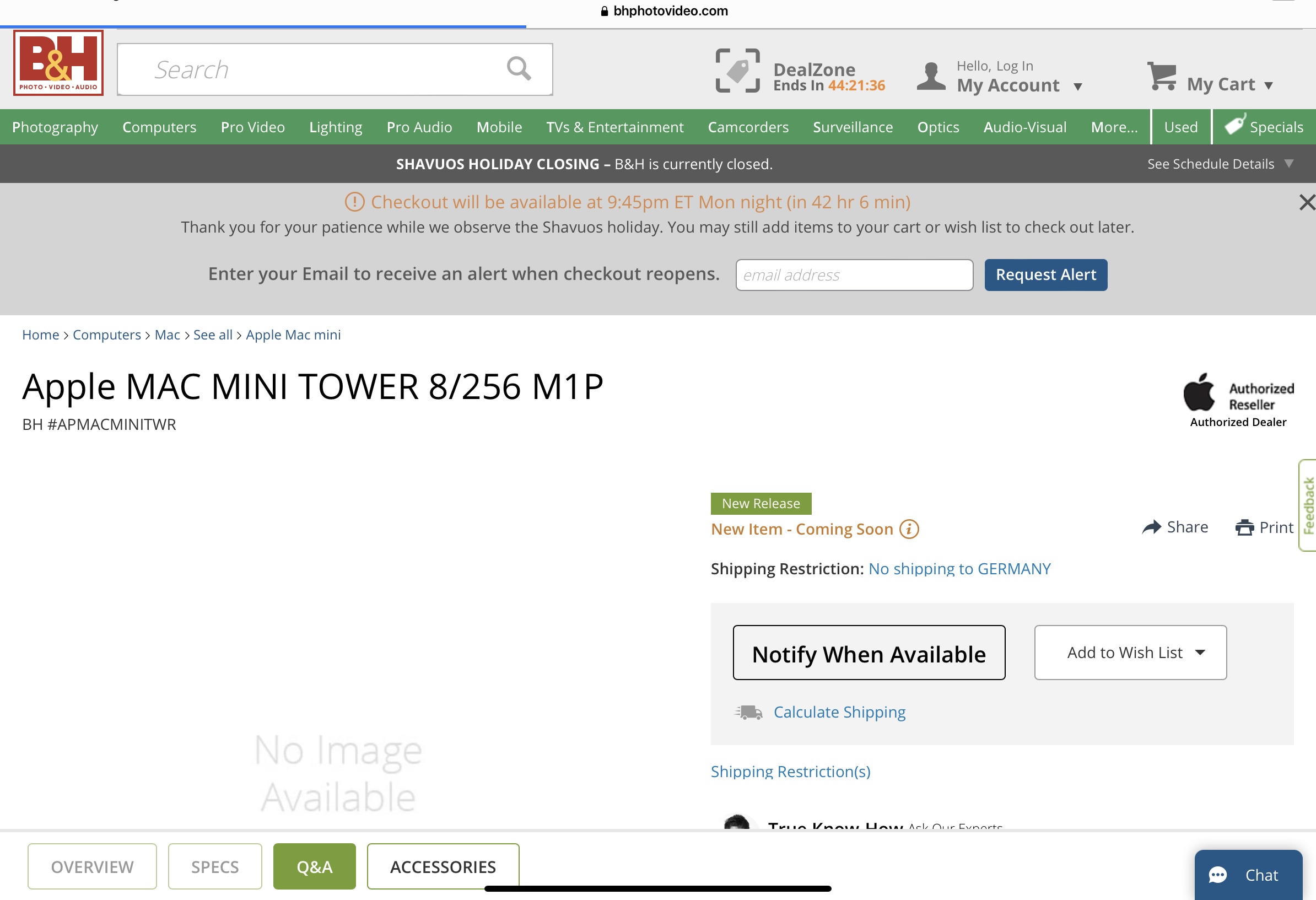Click Notify When Available button

pos(869,653)
